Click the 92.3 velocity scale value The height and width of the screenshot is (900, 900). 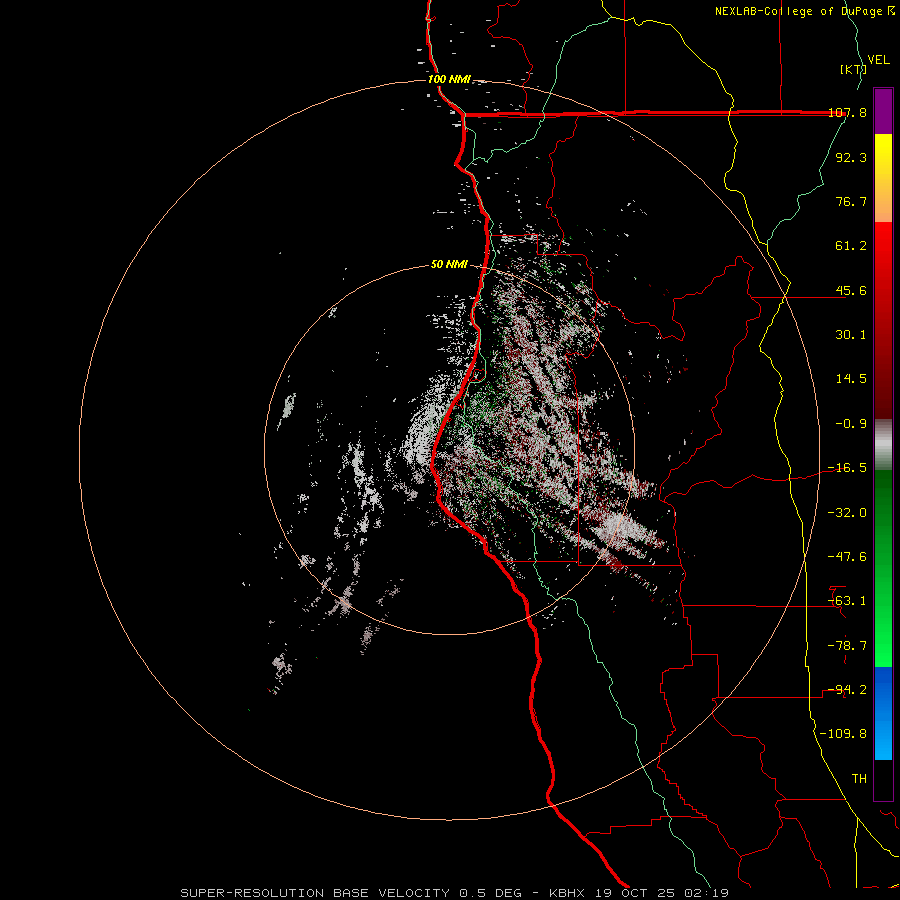851,157
